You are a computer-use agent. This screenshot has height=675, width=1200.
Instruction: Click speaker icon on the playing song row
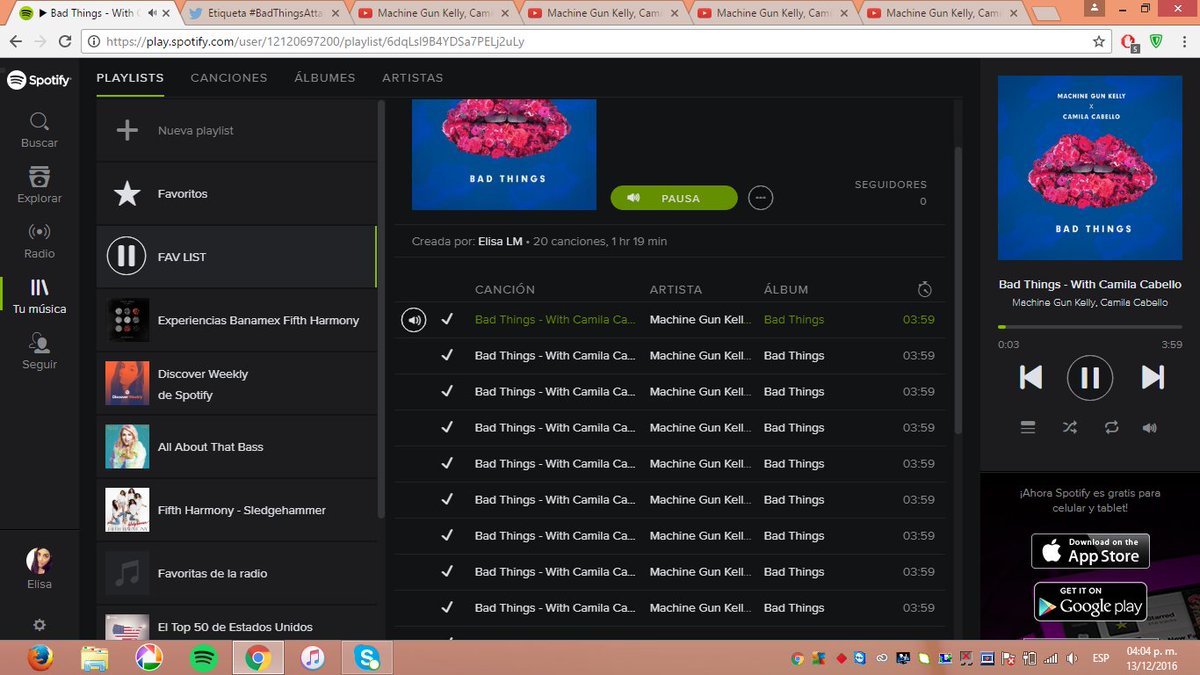click(414, 320)
